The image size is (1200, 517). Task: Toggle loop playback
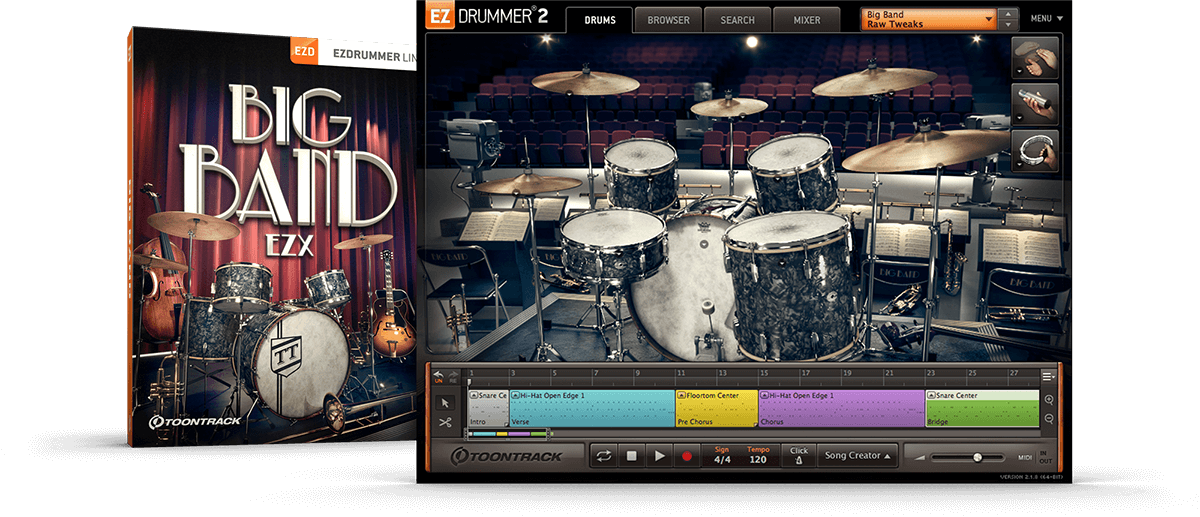tap(603, 455)
